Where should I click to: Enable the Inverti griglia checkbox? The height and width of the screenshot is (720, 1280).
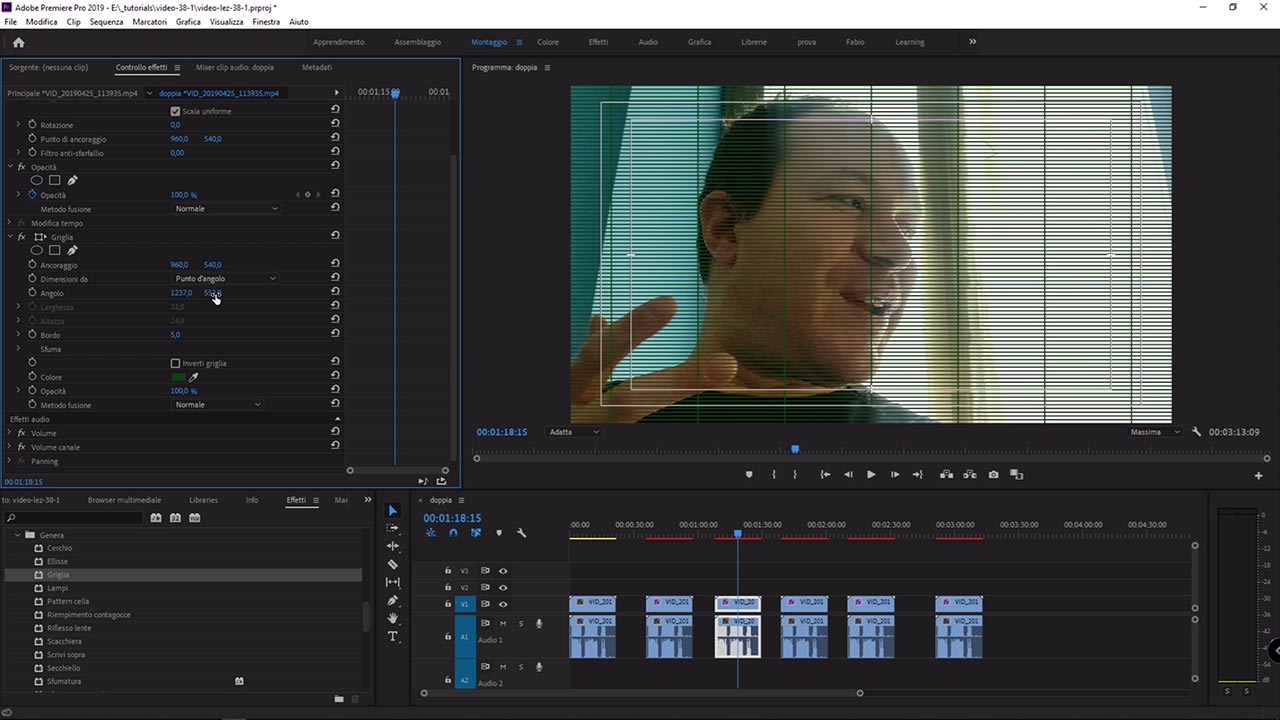pyautogui.click(x=175, y=363)
